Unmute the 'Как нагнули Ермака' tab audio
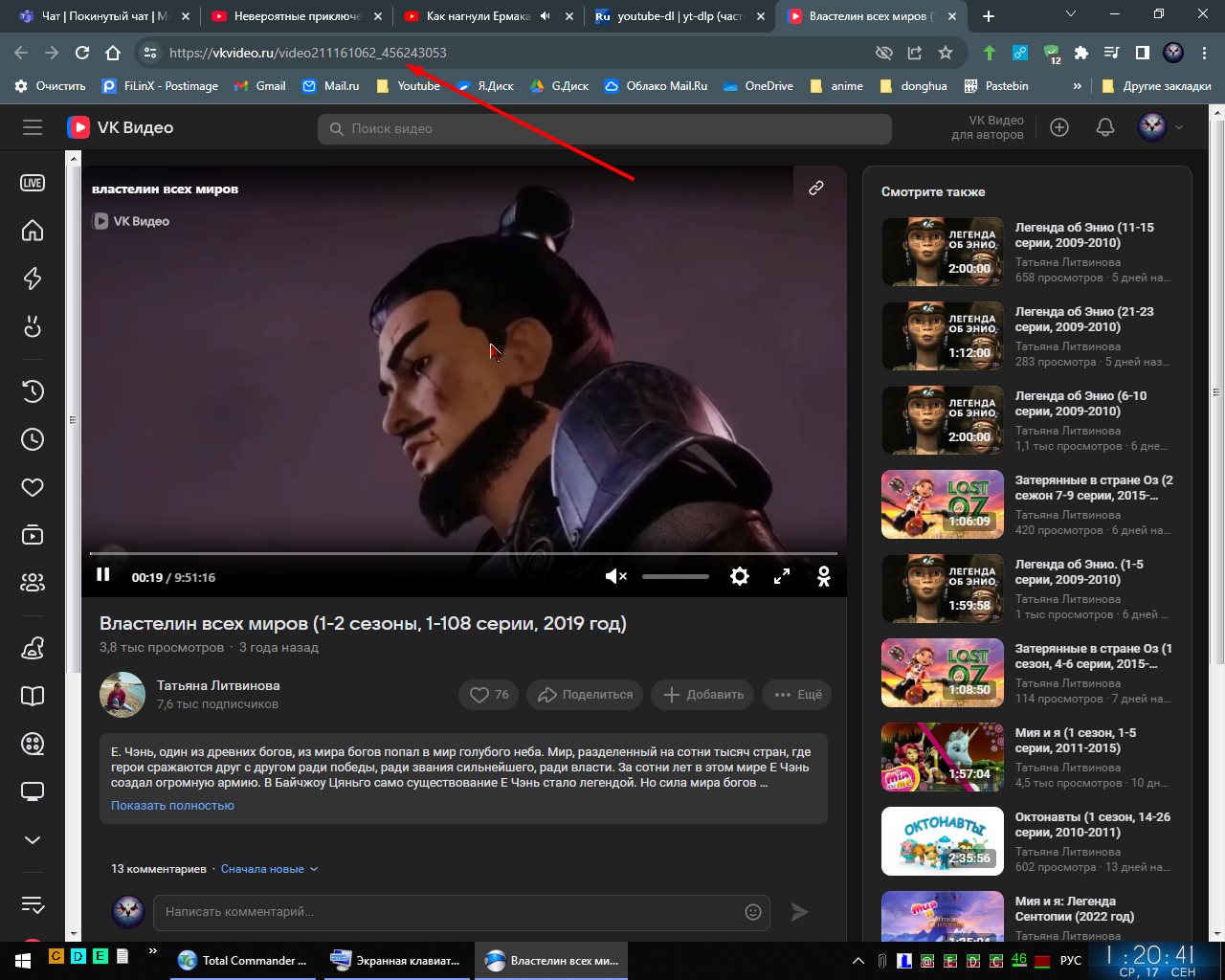 [546, 16]
